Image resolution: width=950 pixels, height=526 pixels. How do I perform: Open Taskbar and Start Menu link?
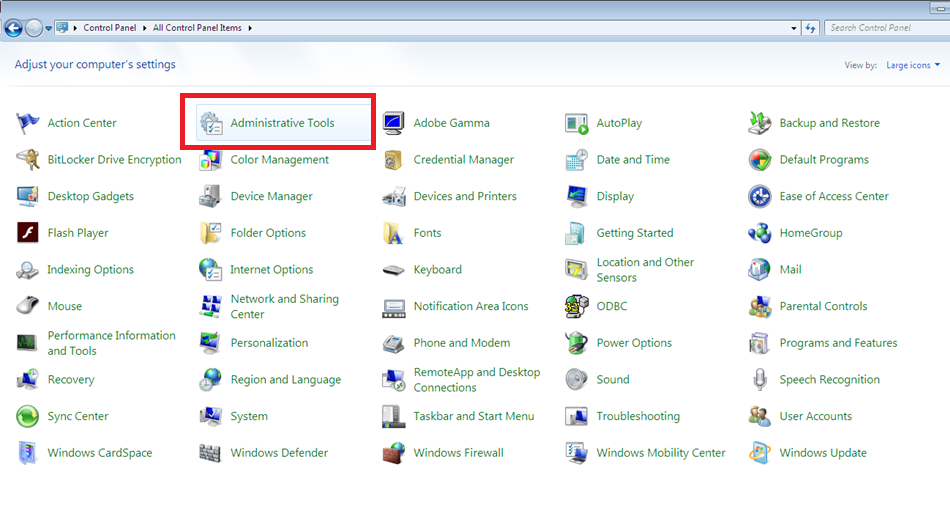point(474,416)
